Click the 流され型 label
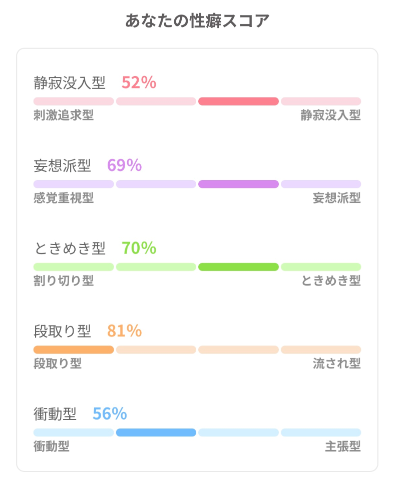Image resolution: width=393 pixels, height=480 pixels. (x=337, y=363)
